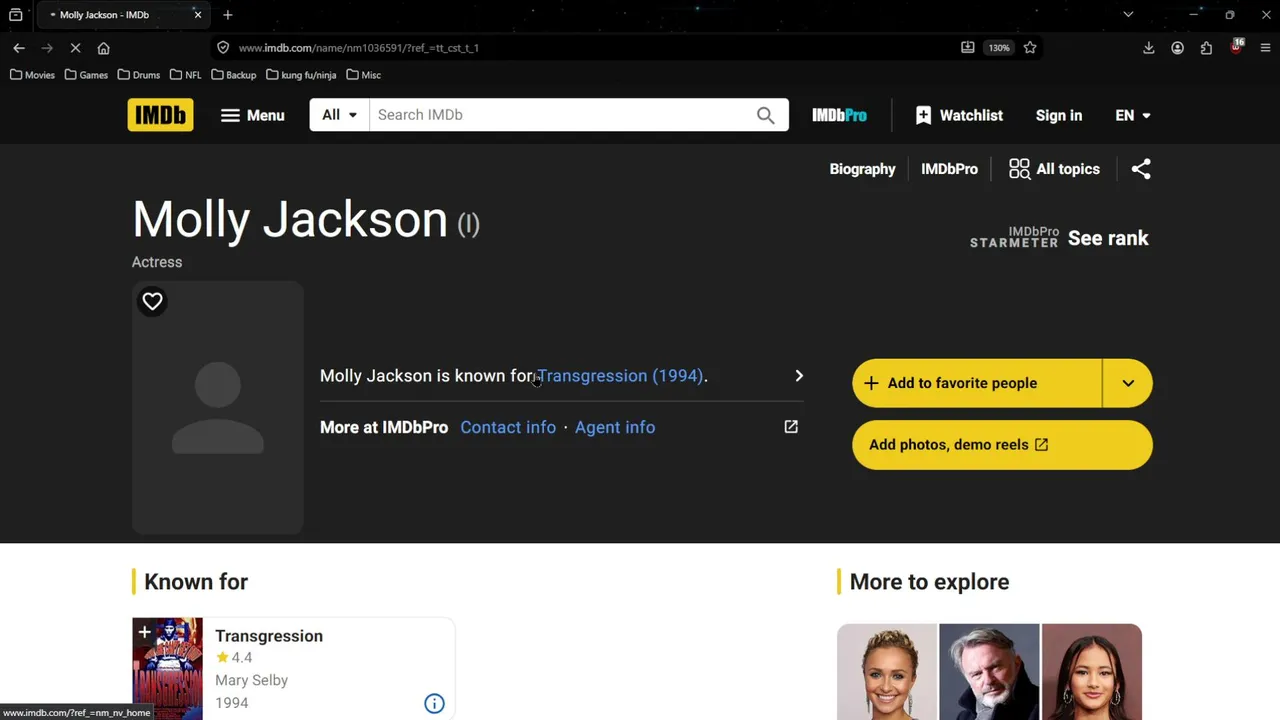Open the Backup bookmark folder
The image size is (1280, 720).
pyautogui.click(x=234, y=75)
